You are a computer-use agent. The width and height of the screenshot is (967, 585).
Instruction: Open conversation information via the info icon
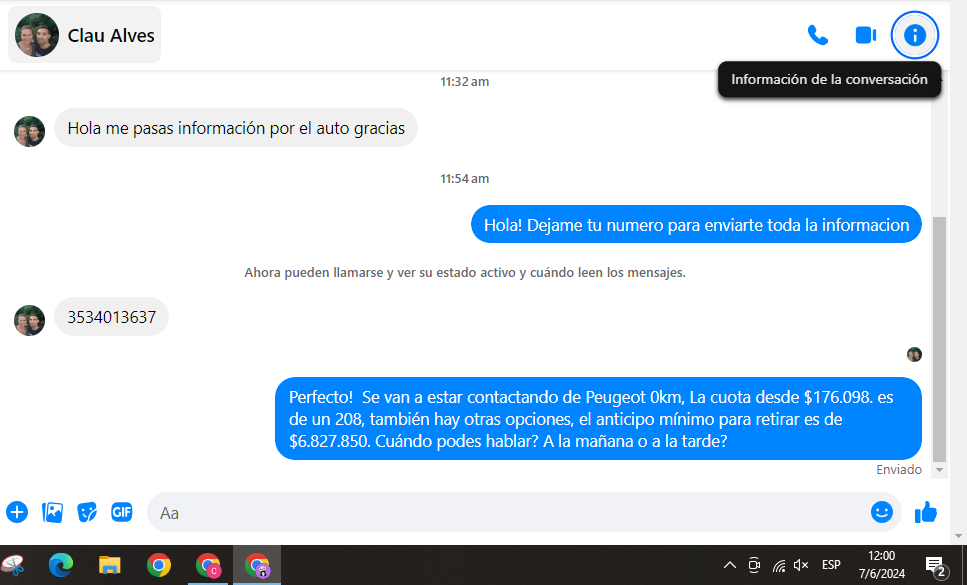click(915, 35)
